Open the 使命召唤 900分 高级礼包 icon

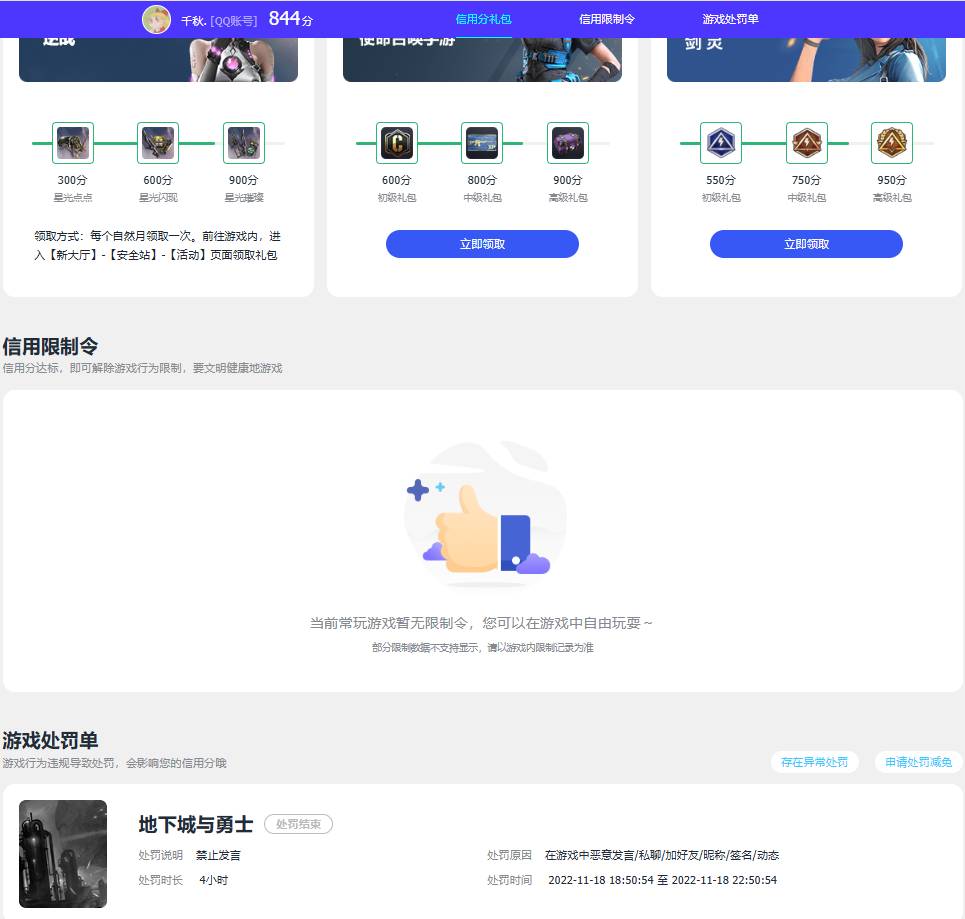[568, 142]
